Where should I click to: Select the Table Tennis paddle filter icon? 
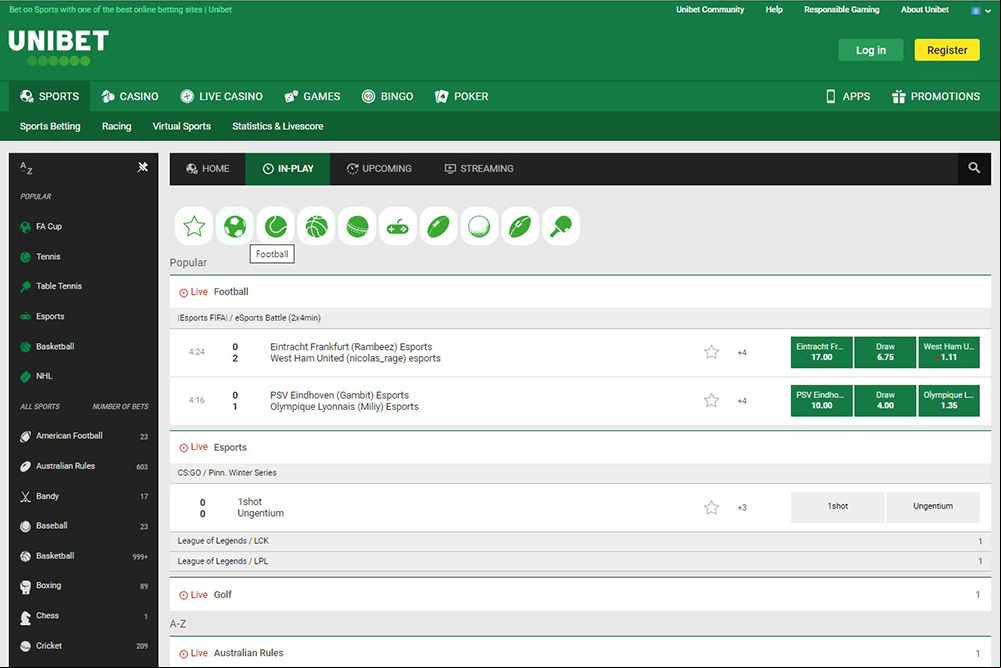561,226
